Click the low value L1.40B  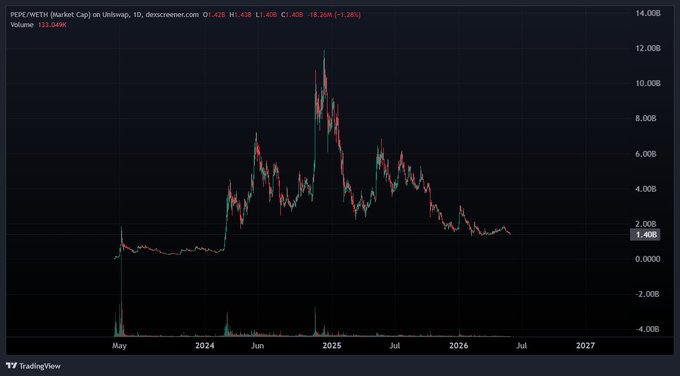pos(266,15)
